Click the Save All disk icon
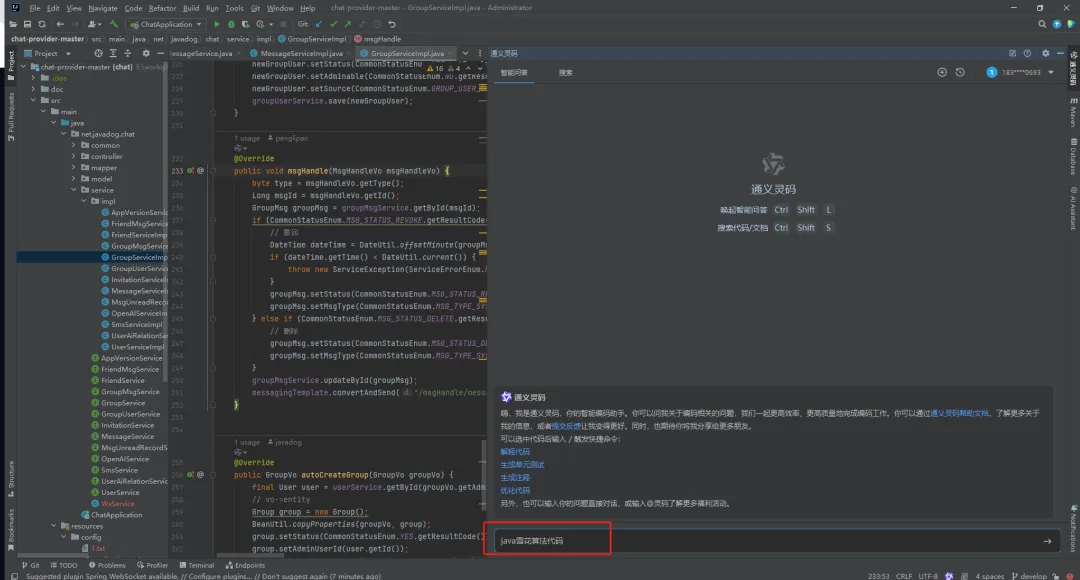Screen dimensions: 1080x580 coord(28,24)
